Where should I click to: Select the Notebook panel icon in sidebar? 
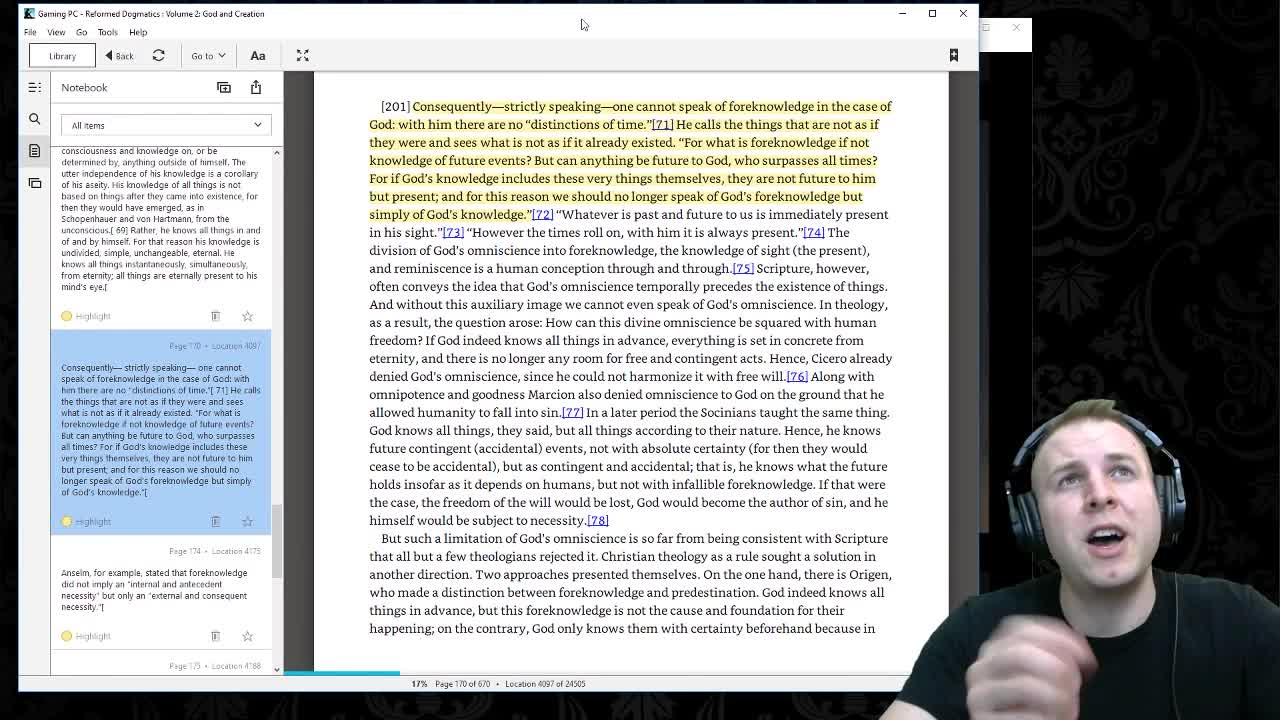pyautogui.click(x=34, y=151)
